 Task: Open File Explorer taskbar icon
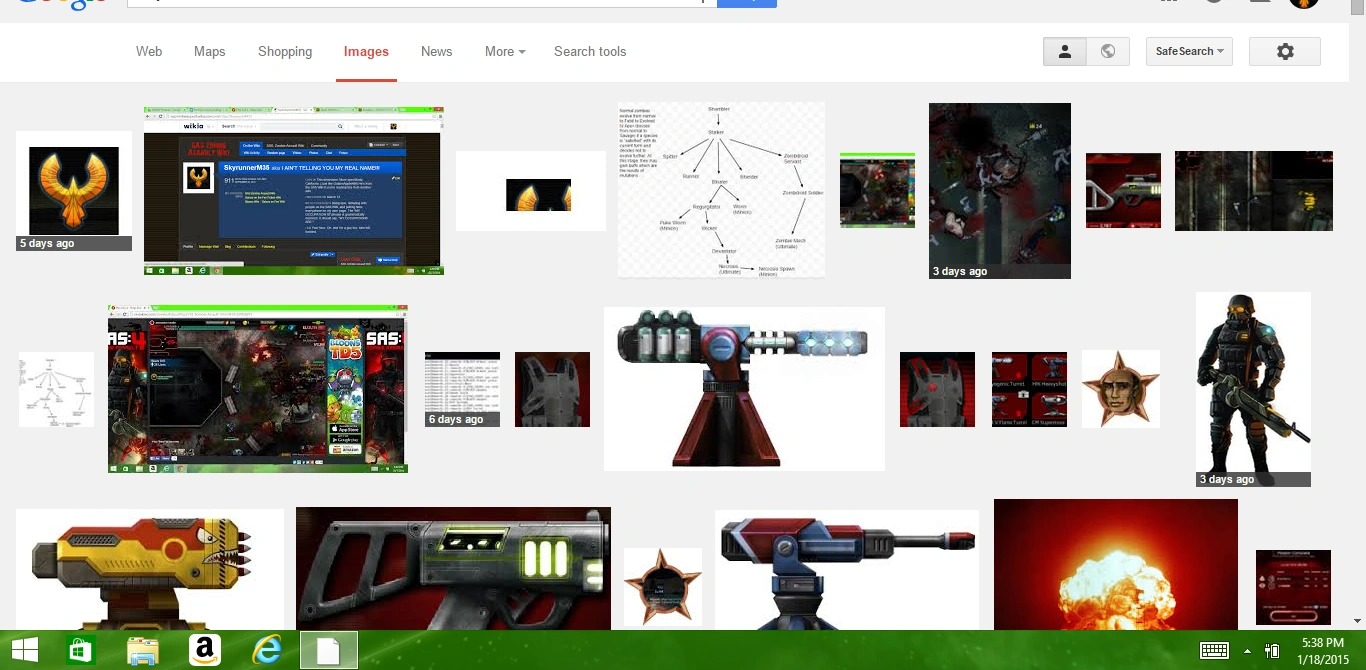tap(143, 652)
